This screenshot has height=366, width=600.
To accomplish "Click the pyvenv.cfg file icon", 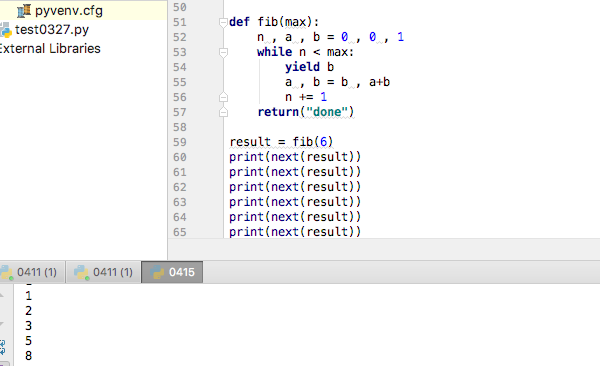I will [24, 11].
